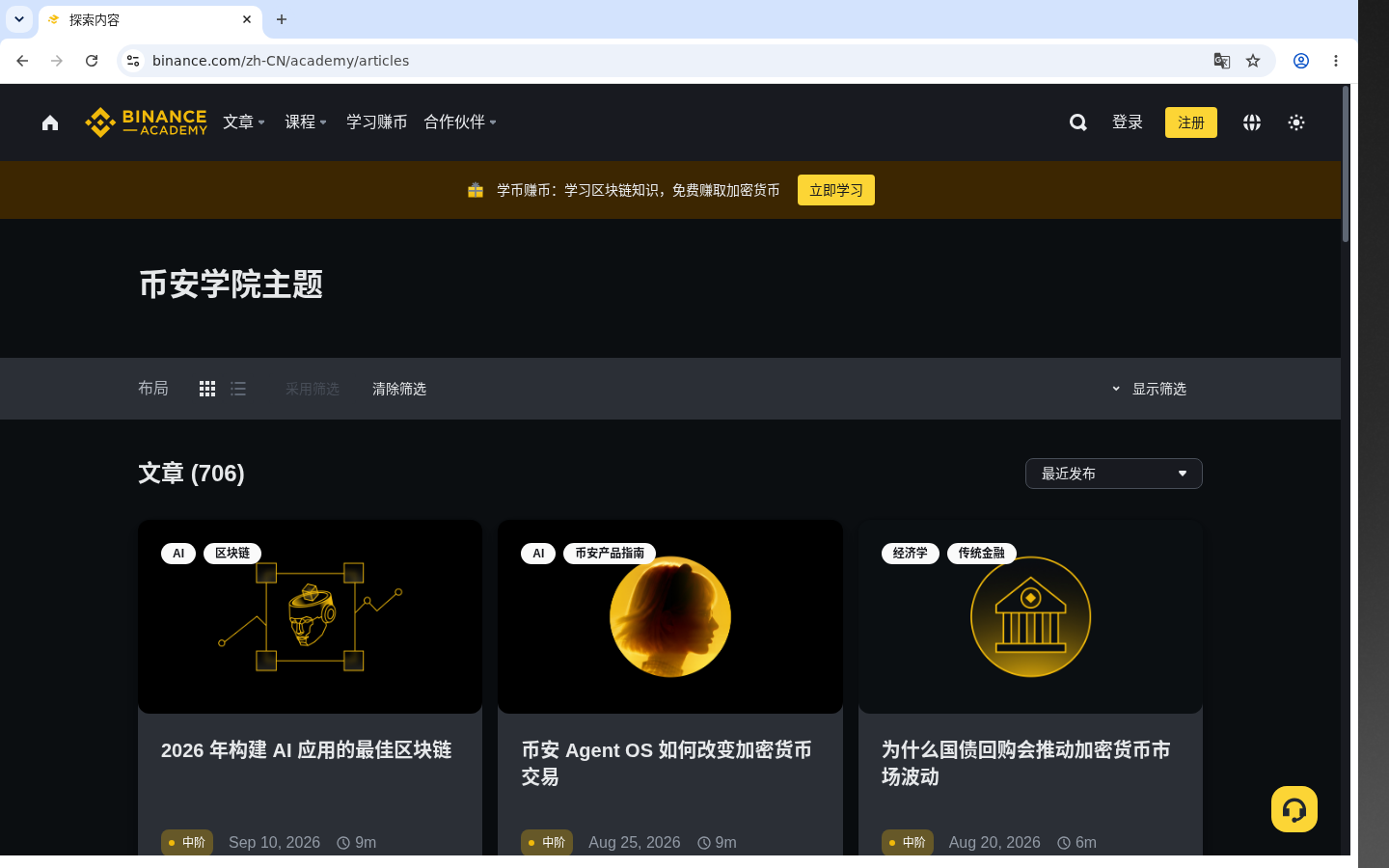Expand the 文章 menu

click(244, 122)
